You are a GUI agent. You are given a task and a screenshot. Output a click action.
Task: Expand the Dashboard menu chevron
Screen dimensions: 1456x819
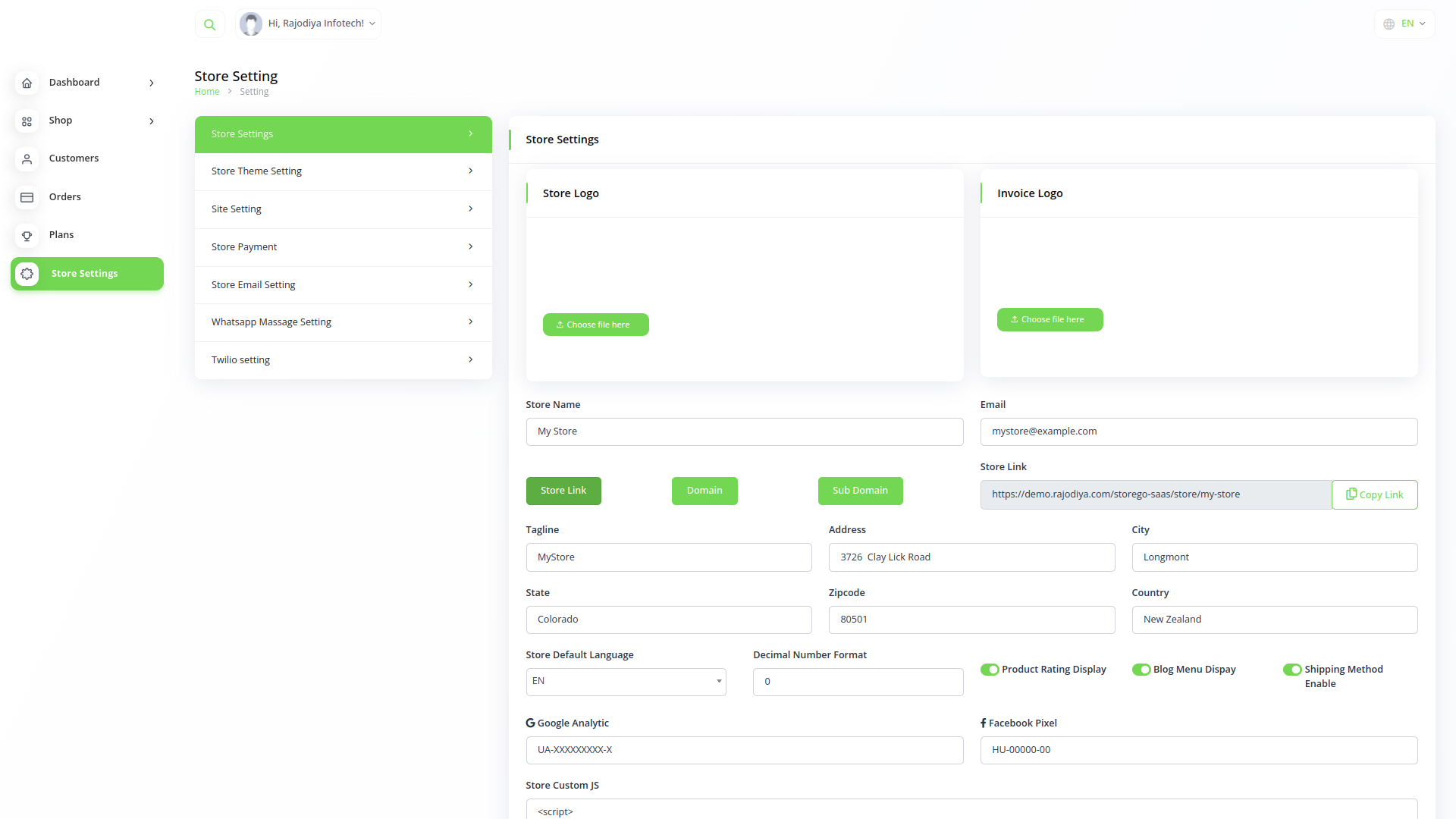coord(152,83)
